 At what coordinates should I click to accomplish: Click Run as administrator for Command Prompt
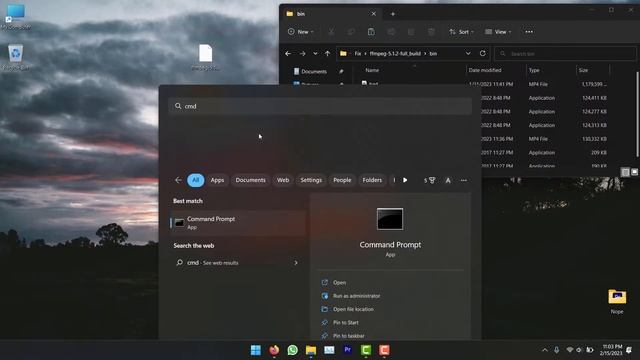[356, 296]
